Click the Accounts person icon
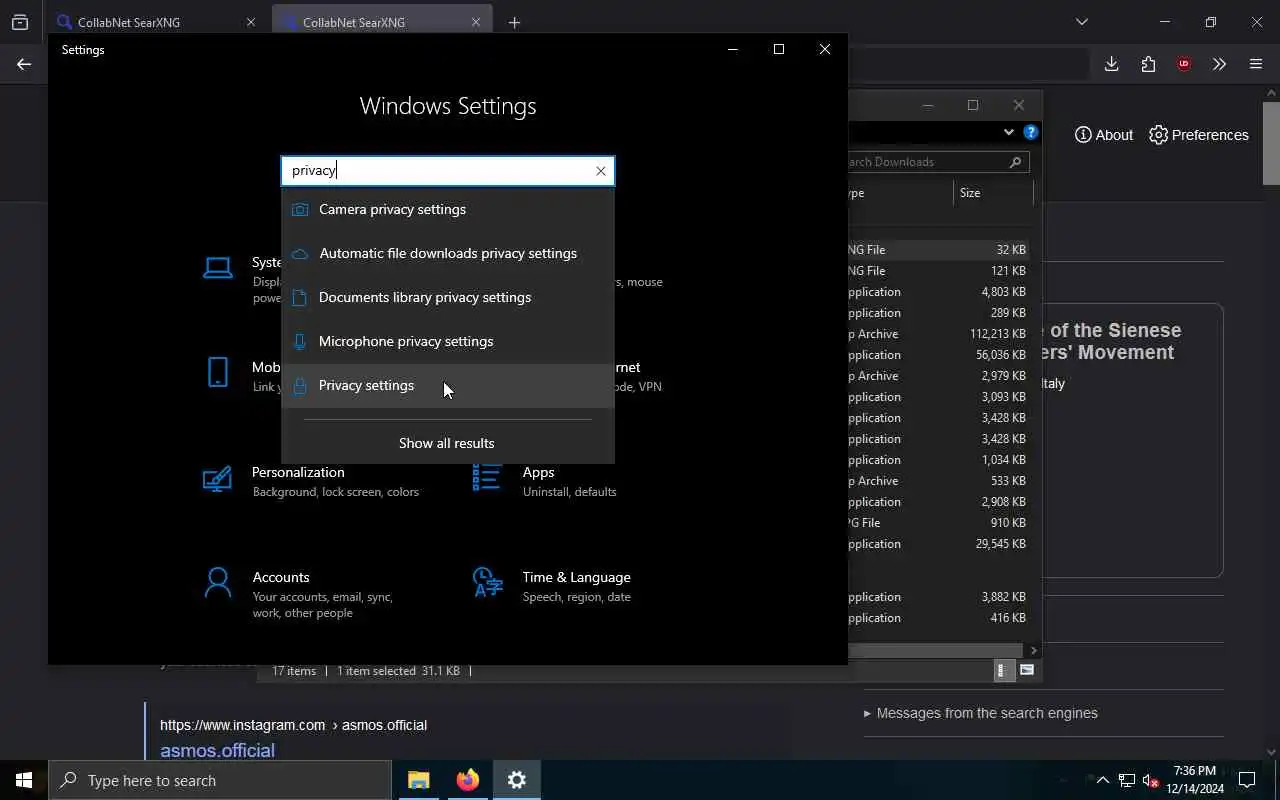This screenshot has width=1280, height=800. point(217,582)
